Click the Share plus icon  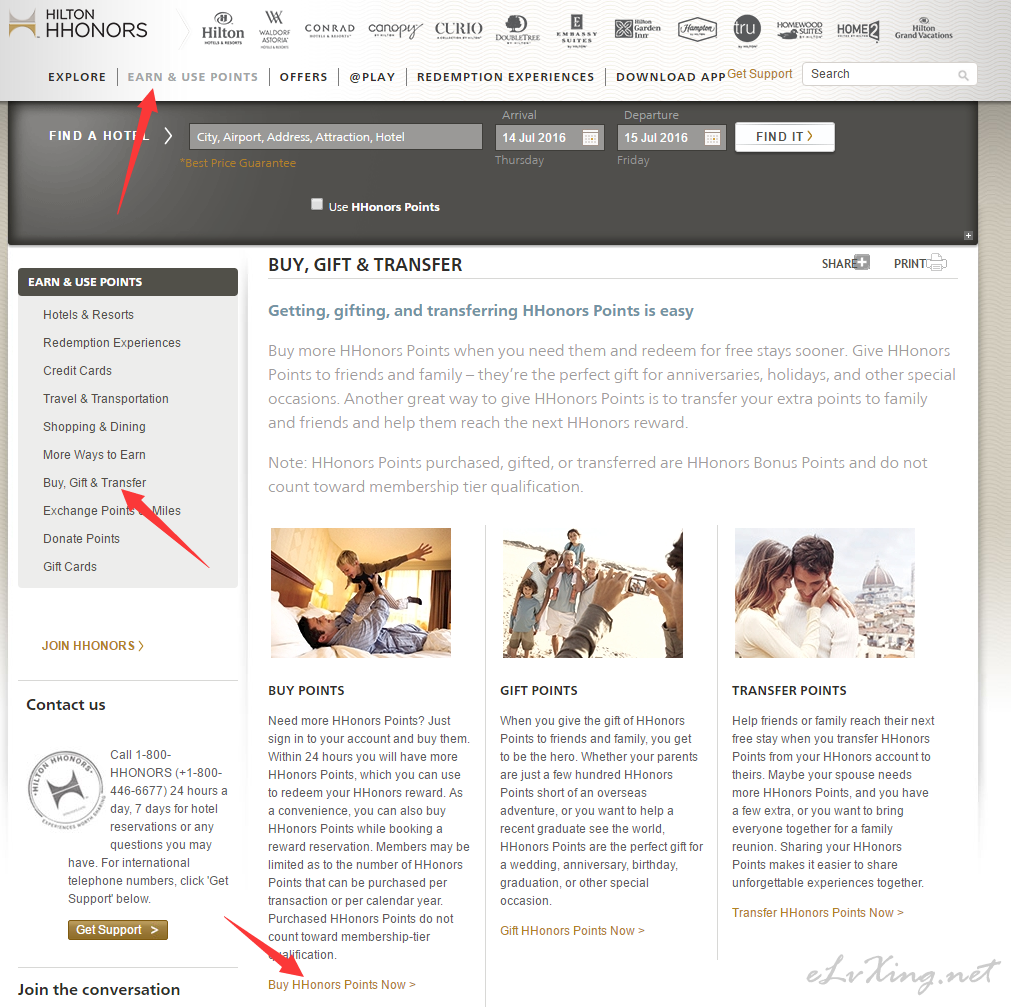(x=862, y=262)
